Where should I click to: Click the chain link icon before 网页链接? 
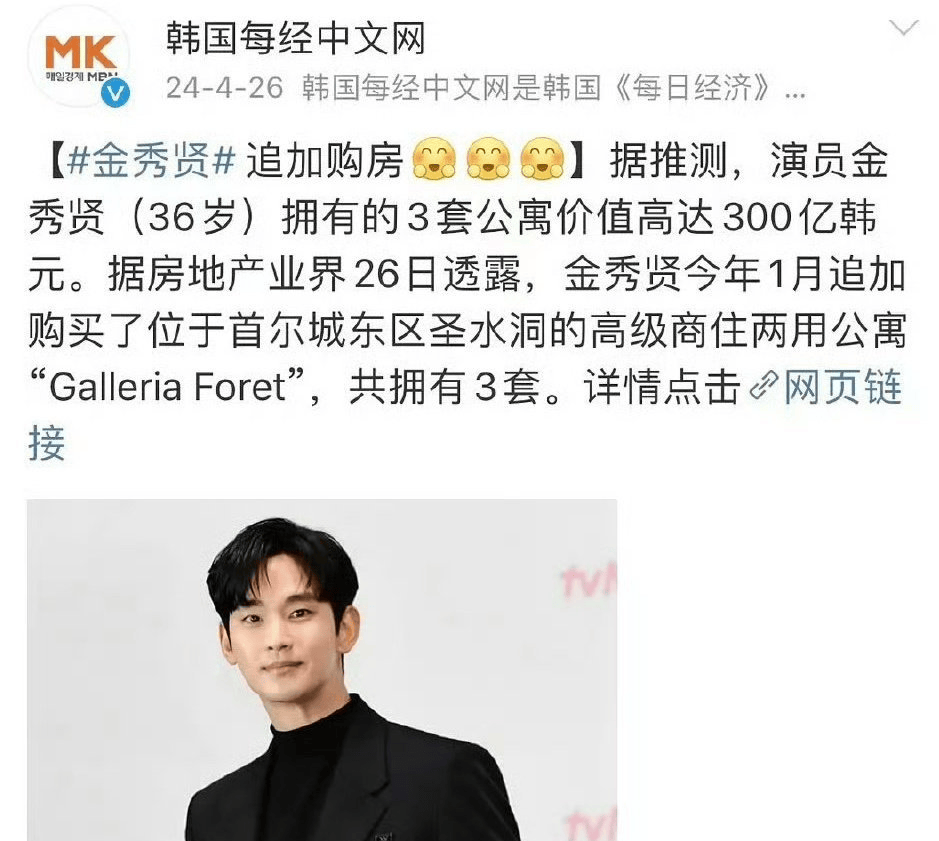click(x=764, y=385)
